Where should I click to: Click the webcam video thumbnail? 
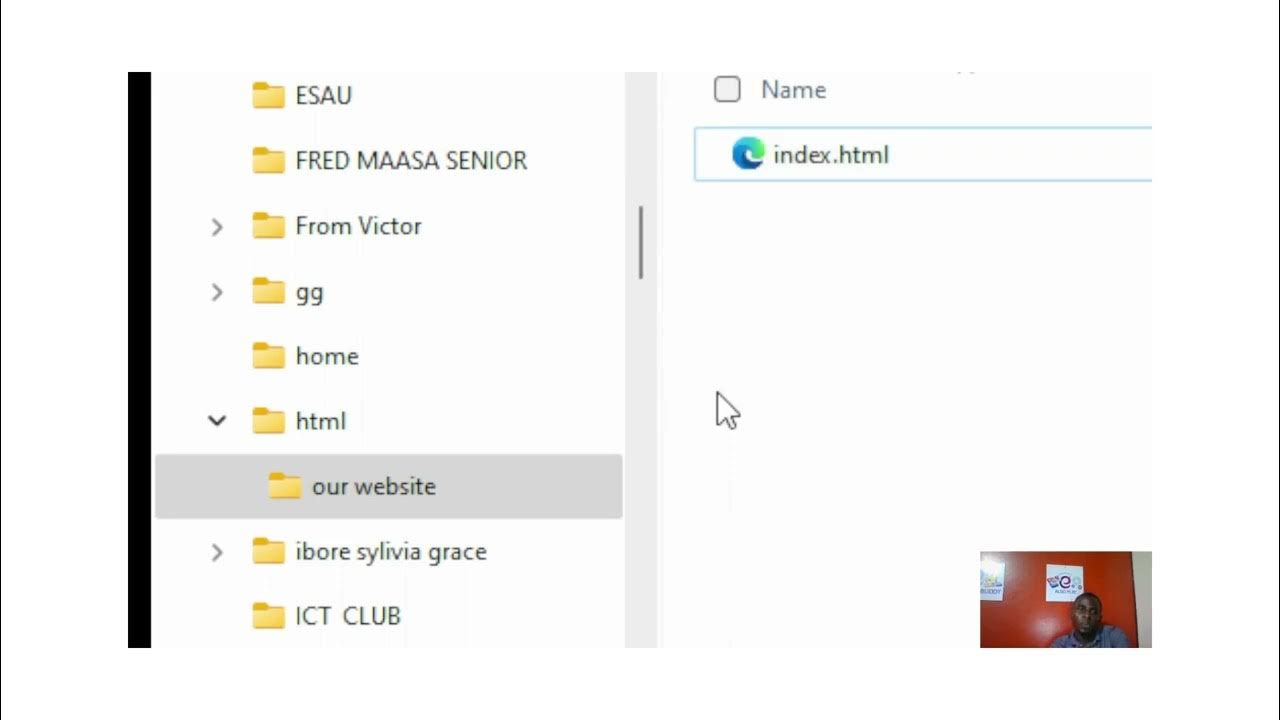click(x=1066, y=599)
